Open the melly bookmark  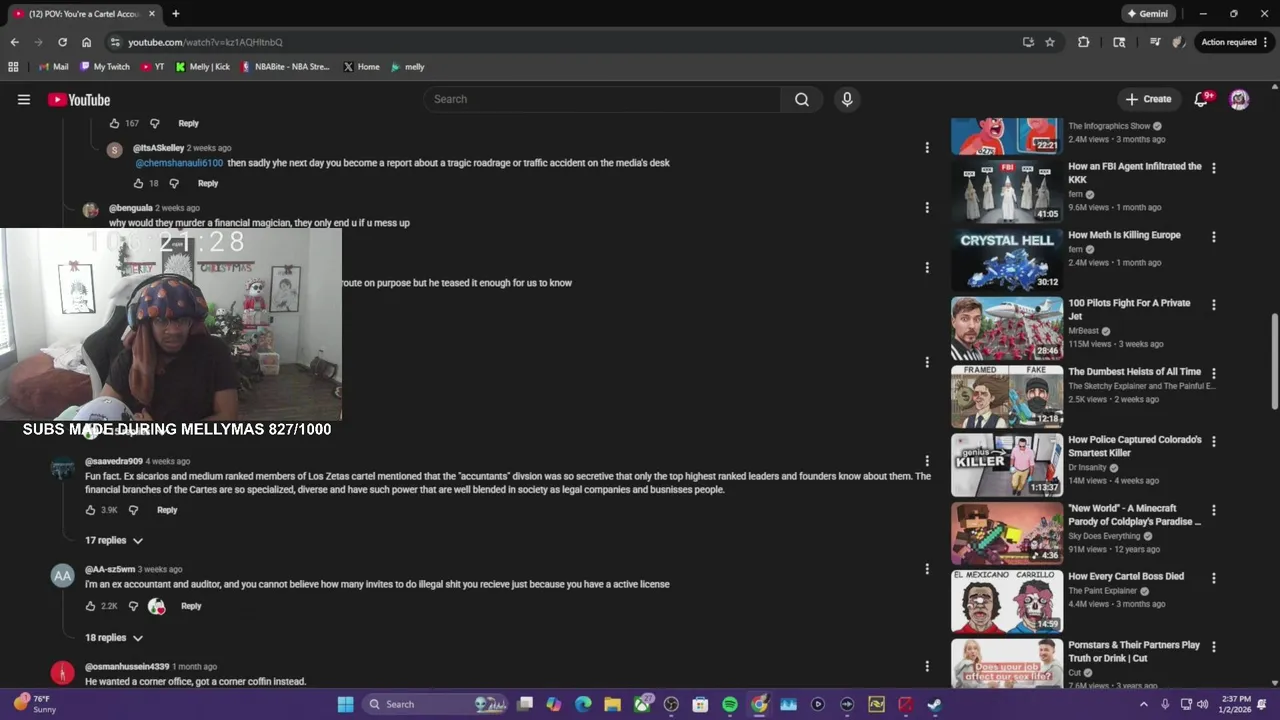click(408, 67)
